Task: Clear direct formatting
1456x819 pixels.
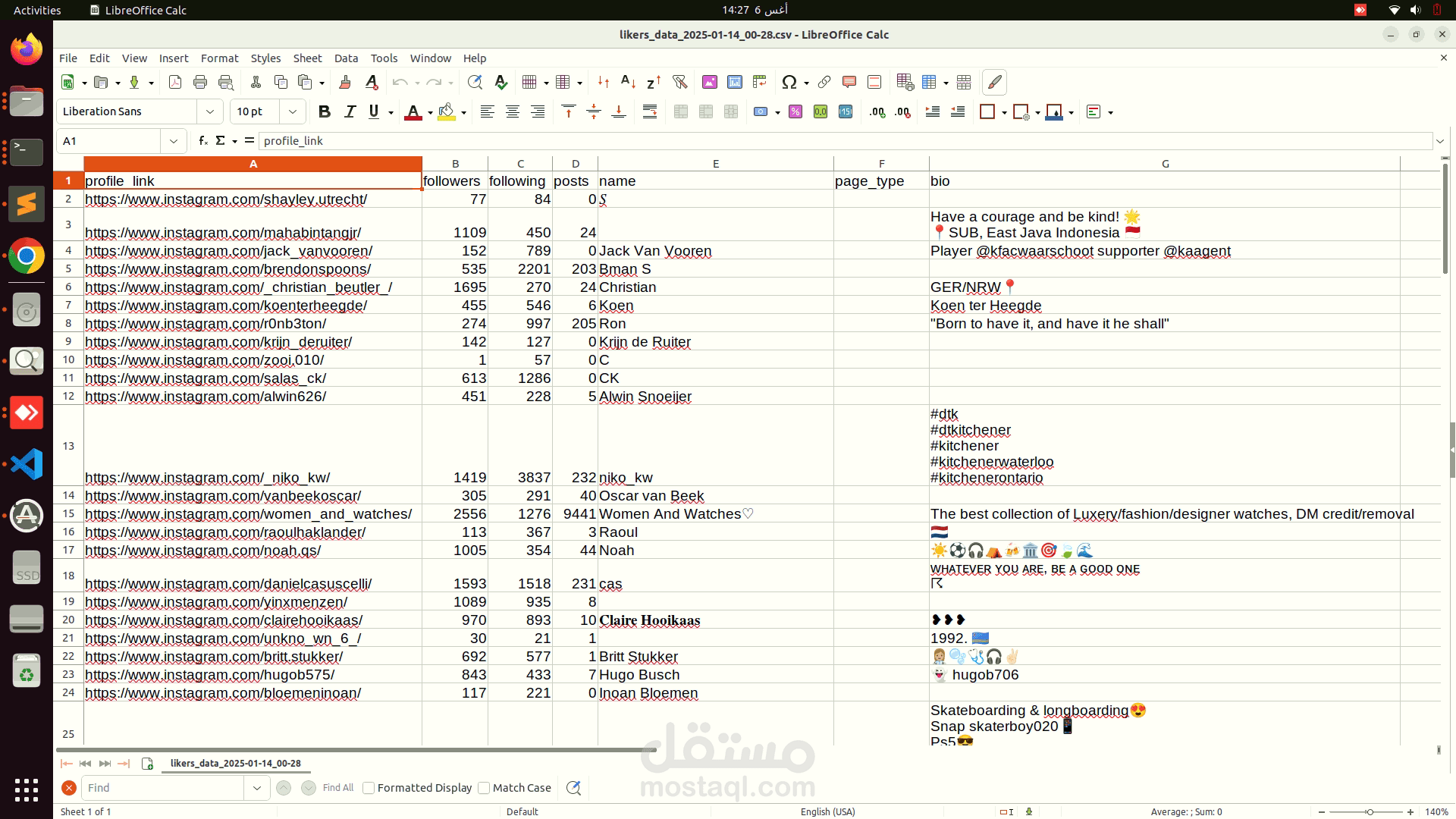Action: (371, 83)
